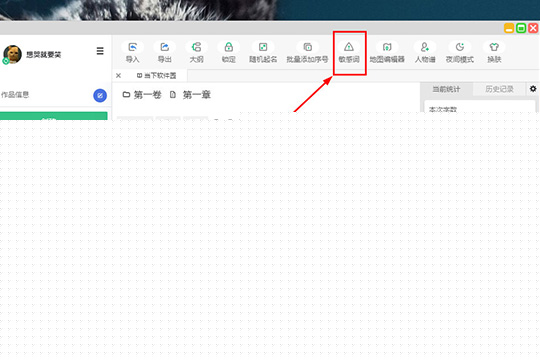This screenshot has width=540, height=360.
Task: Open the 大纲 outline tool
Action: 196,52
